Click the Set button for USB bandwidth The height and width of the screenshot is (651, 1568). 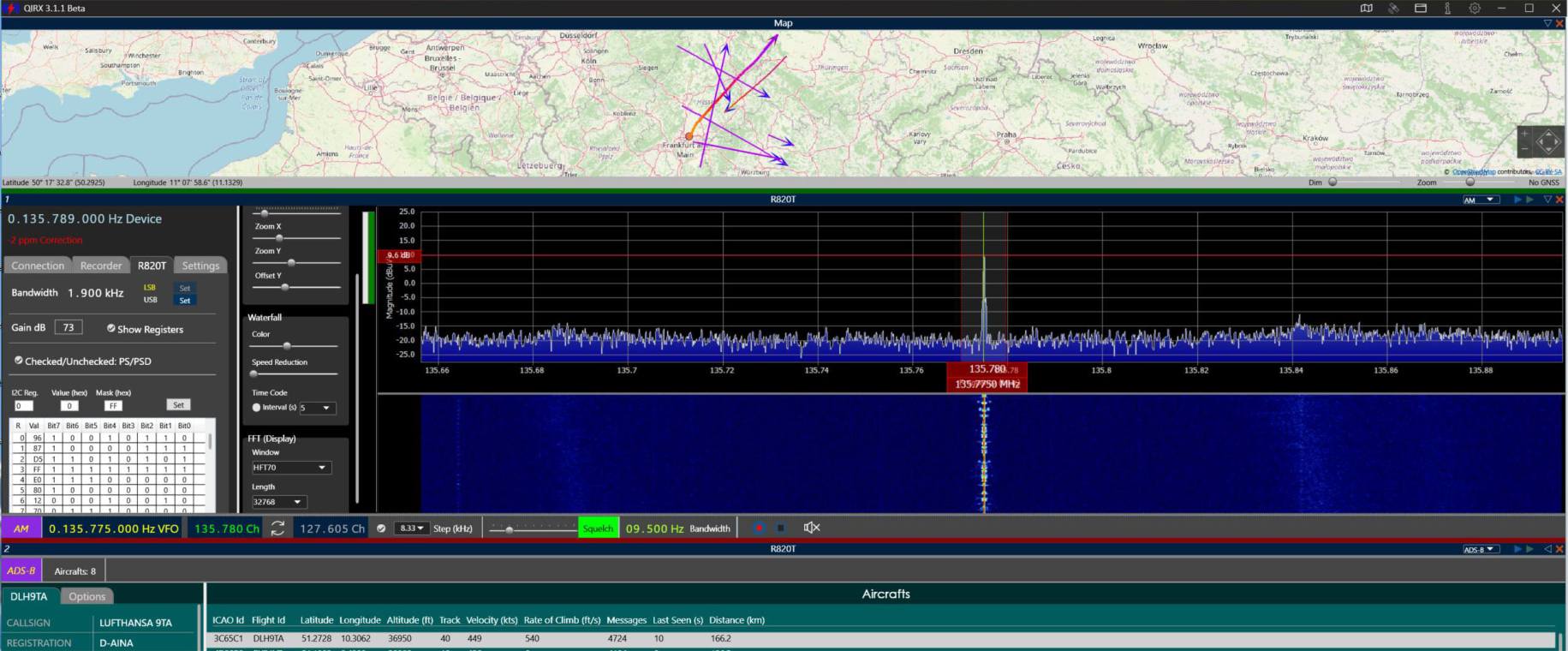(x=185, y=301)
